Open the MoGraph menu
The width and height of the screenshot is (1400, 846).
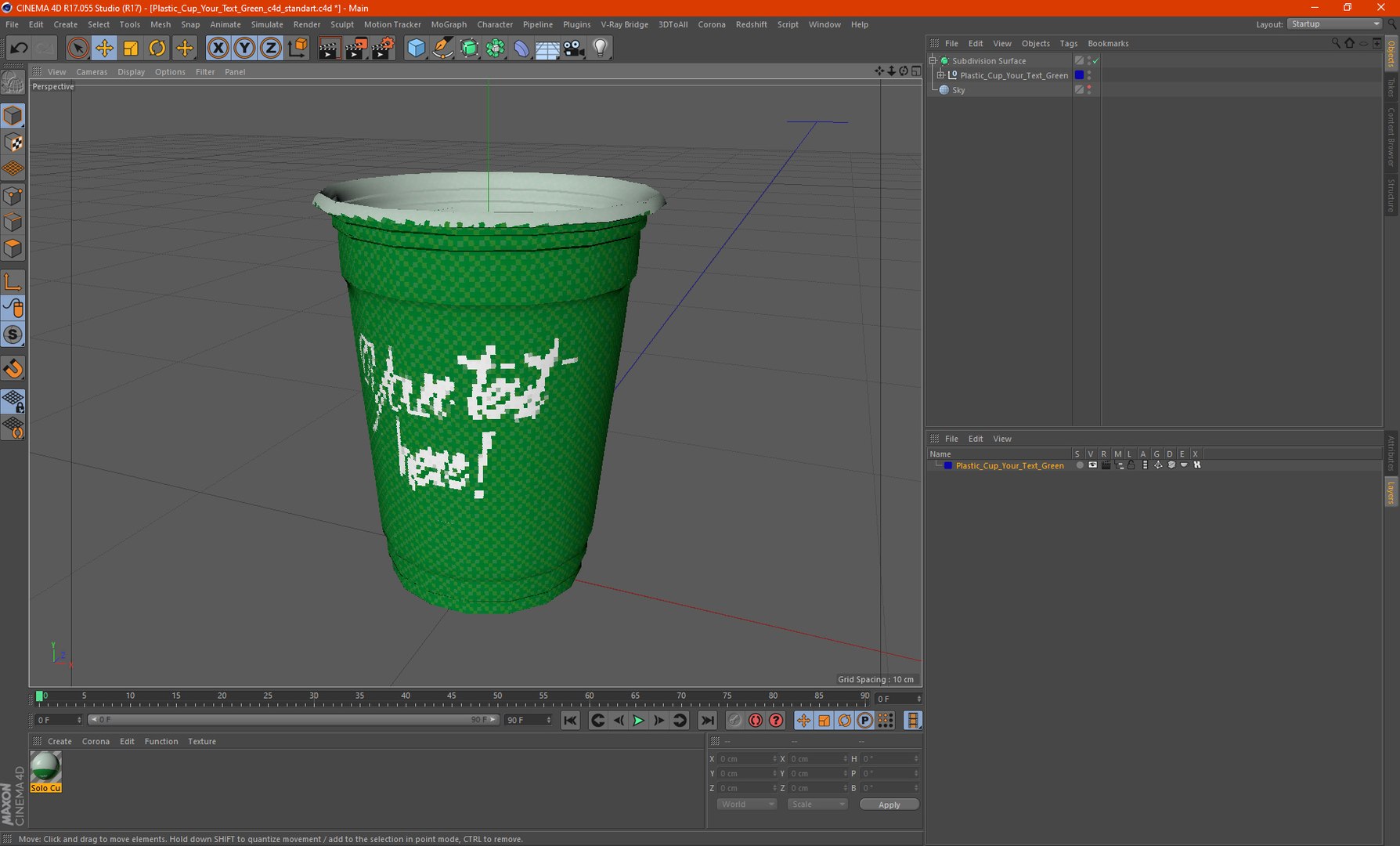[449, 24]
